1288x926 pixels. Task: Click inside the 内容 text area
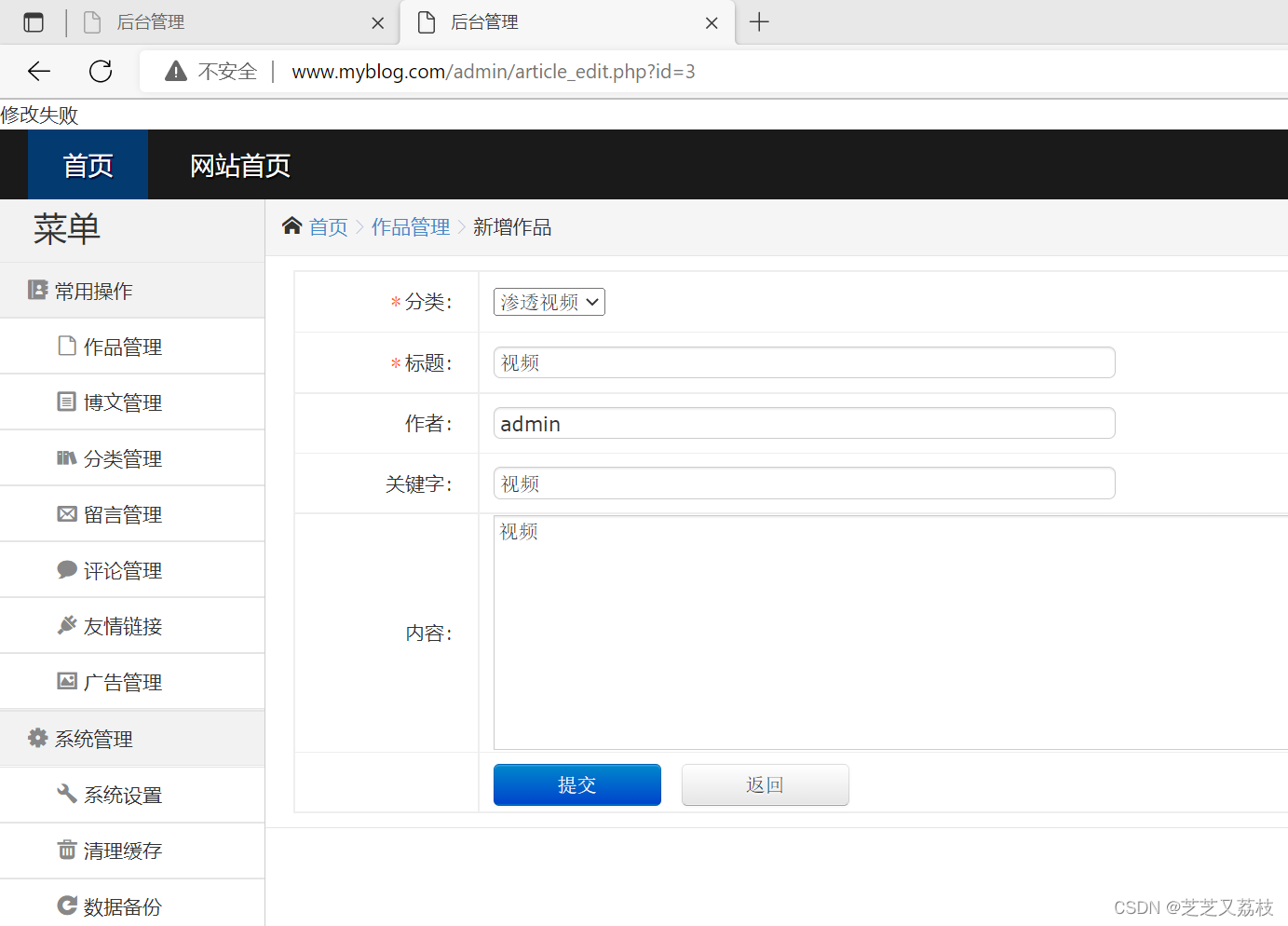pos(890,633)
